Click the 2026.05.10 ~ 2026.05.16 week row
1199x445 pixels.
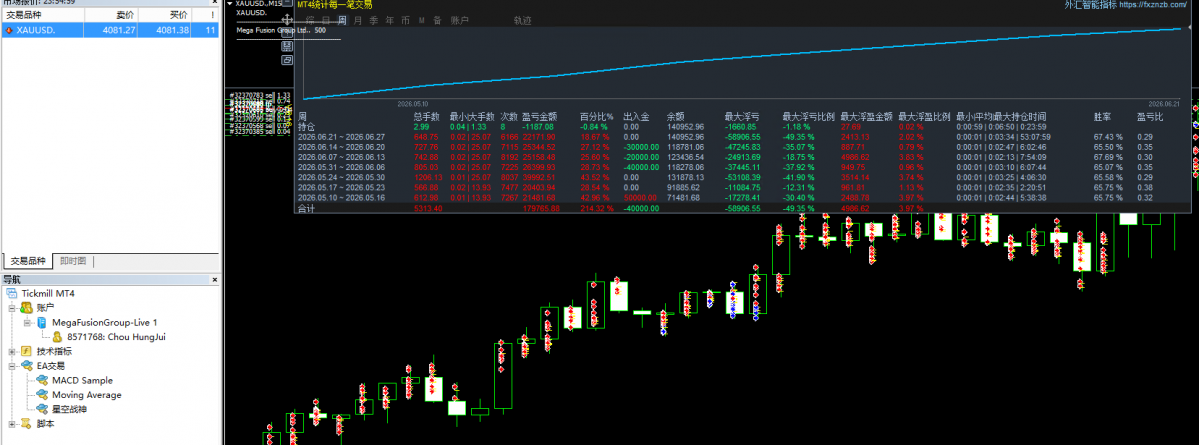[742, 196]
